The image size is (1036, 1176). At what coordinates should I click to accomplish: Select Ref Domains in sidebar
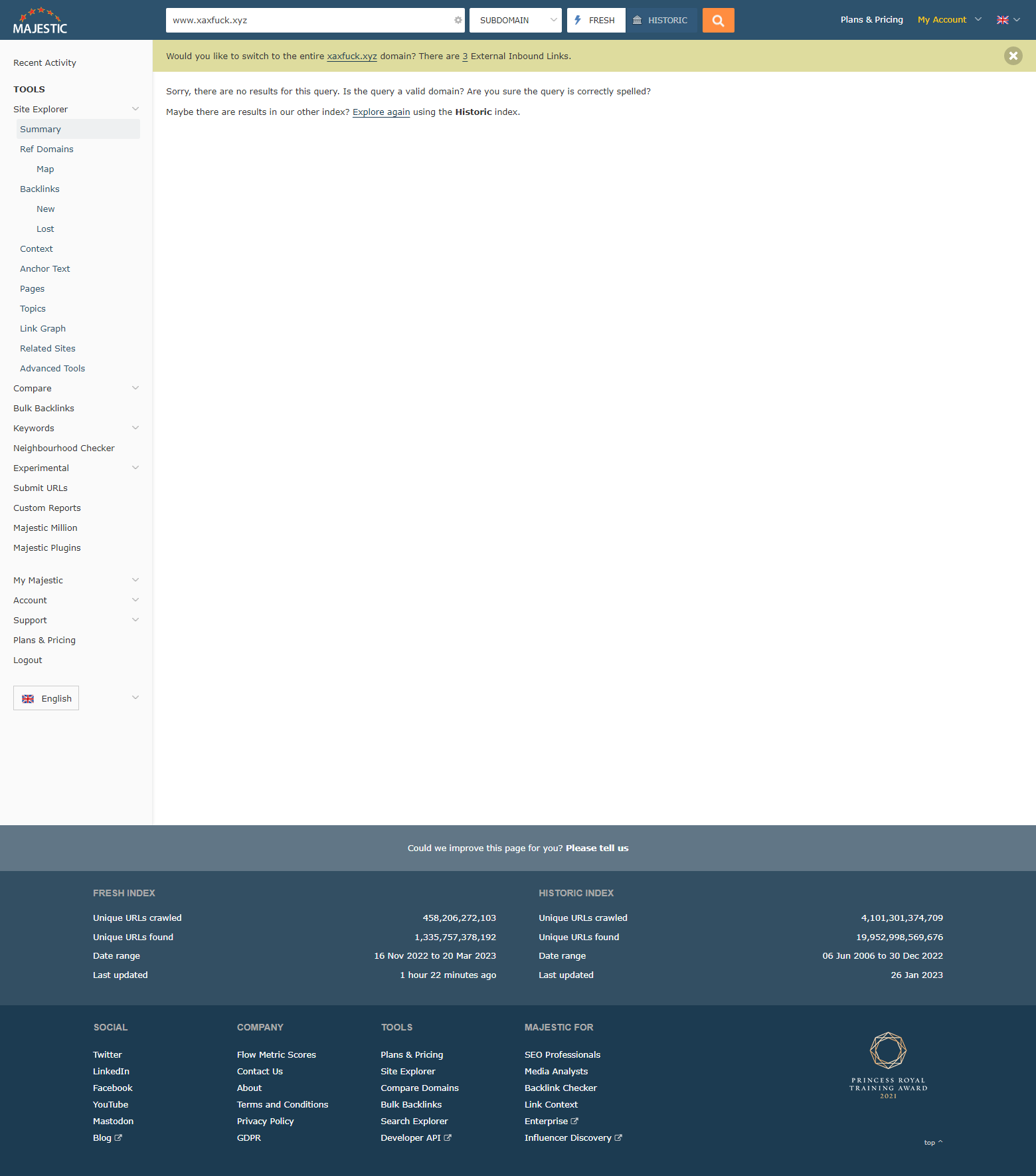point(46,149)
